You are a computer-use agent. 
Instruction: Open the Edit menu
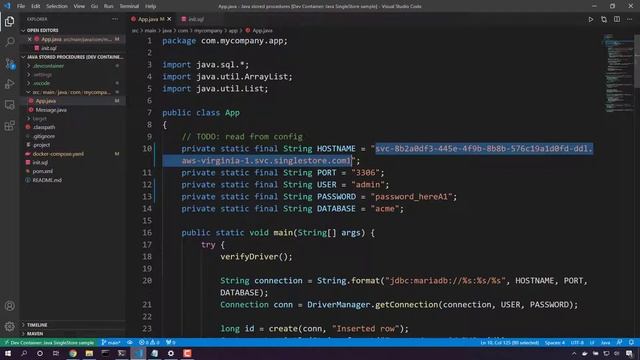(x=36, y=6)
